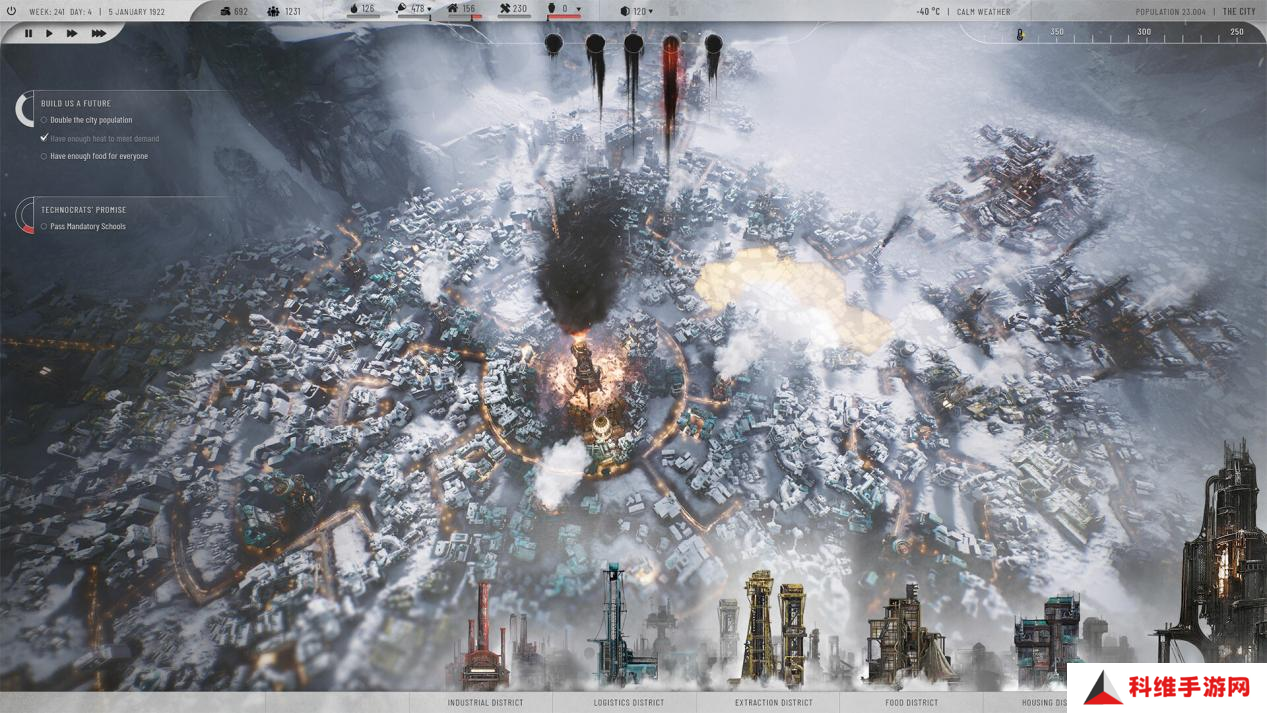
Task: Click the heat flame icon showing 126
Action: pos(352,10)
